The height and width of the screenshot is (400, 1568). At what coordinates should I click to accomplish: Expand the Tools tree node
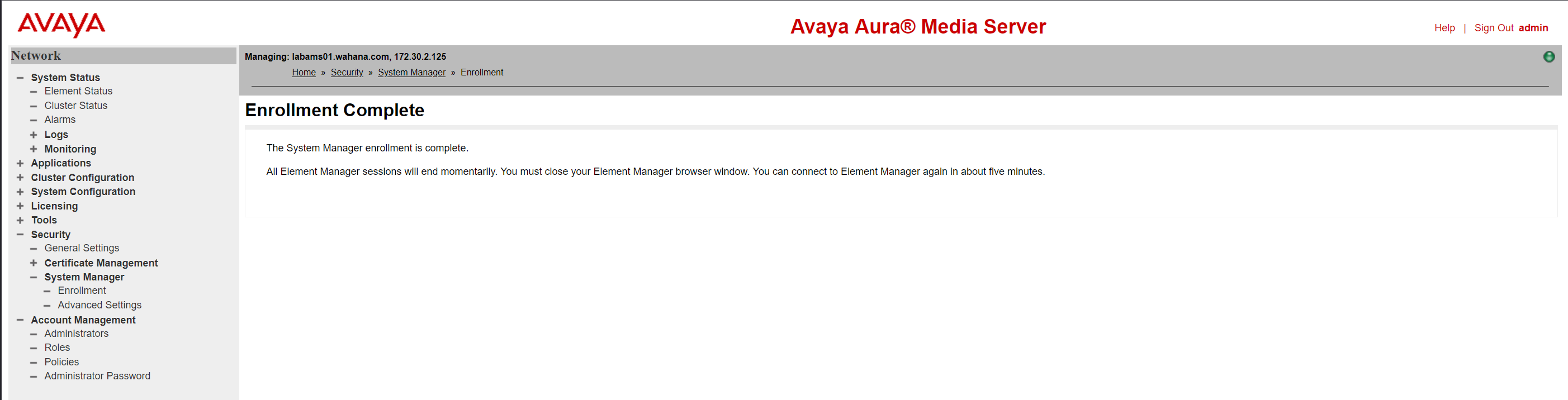point(20,220)
